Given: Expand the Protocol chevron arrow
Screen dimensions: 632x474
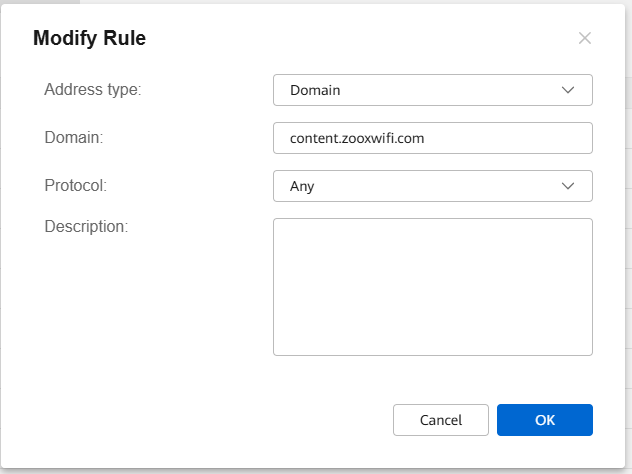Looking at the screenshot, I should pyautogui.click(x=568, y=186).
